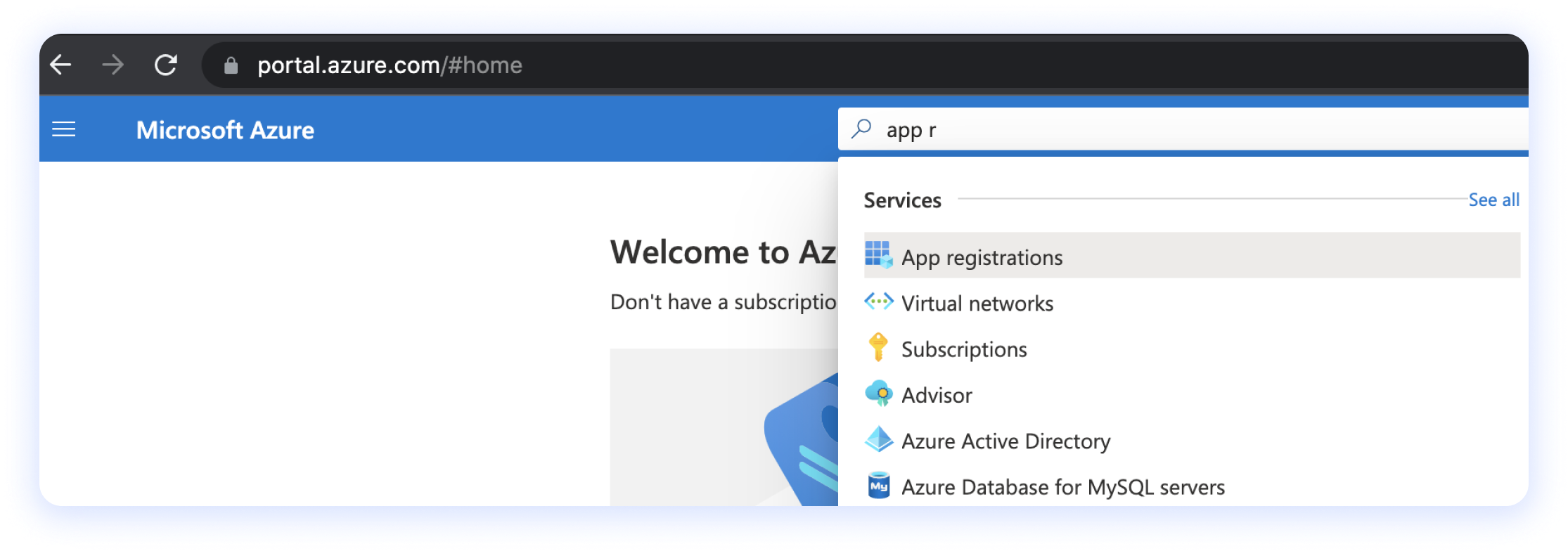The image size is (1568, 551).
Task: Click the Advisor cloud icon
Action: [878, 394]
